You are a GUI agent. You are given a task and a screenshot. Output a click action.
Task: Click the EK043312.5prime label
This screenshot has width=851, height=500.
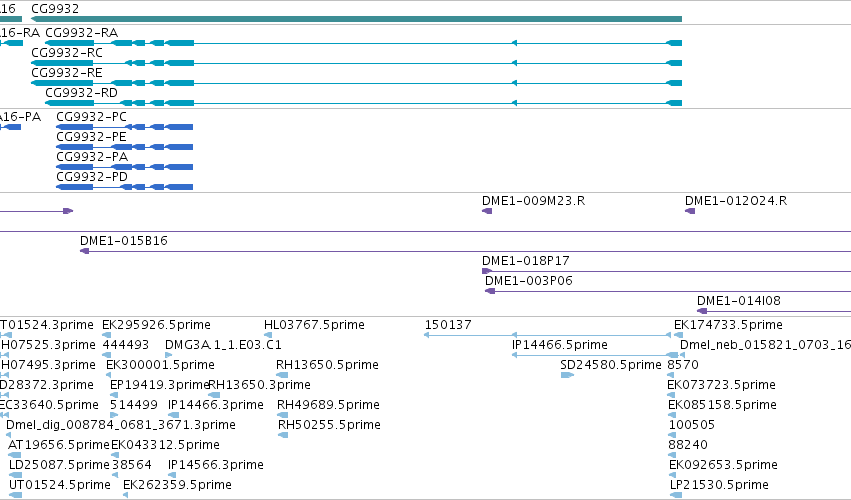165,445
